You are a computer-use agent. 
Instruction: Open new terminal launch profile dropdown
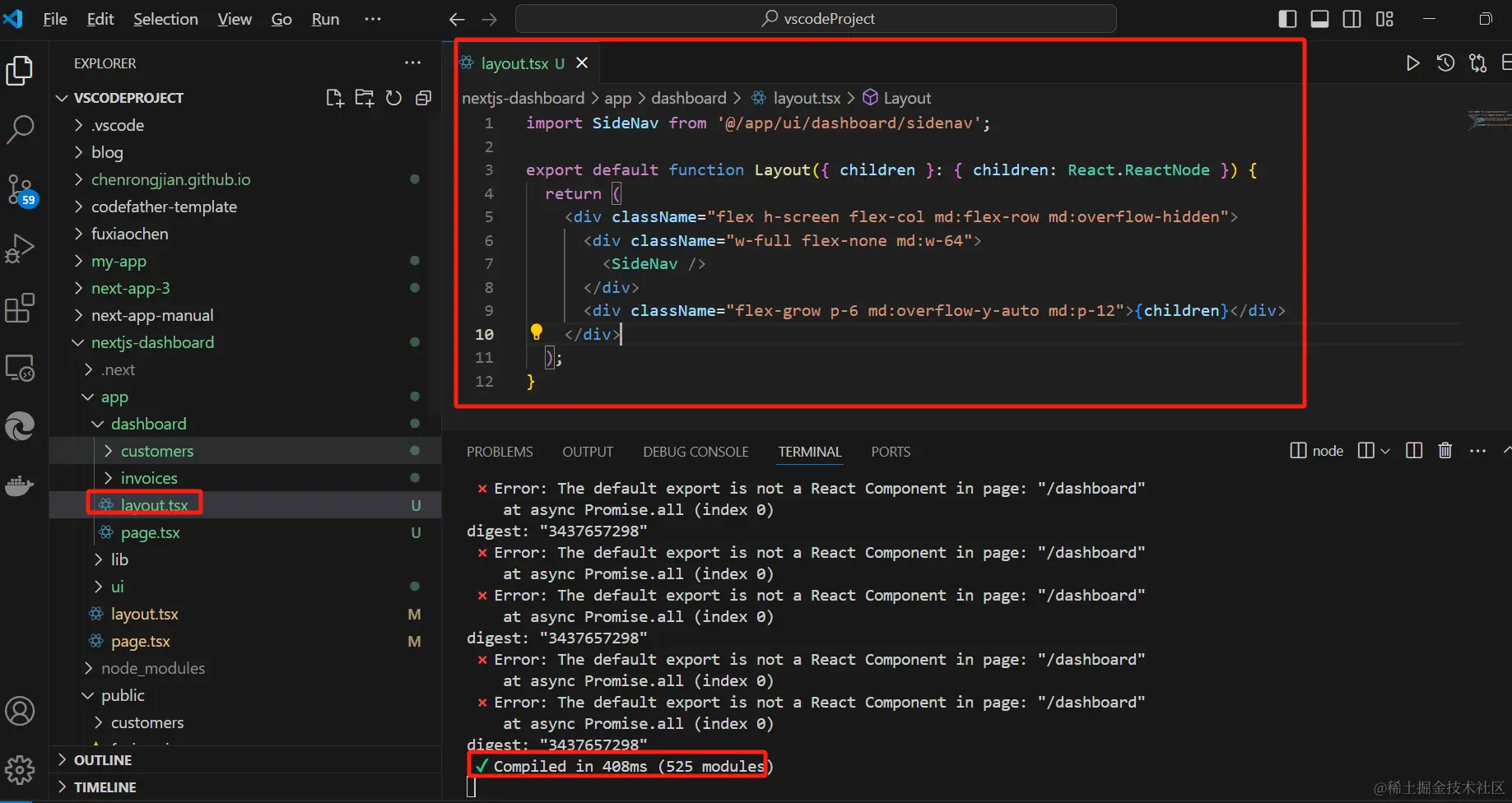pyautogui.click(x=1385, y=451)
